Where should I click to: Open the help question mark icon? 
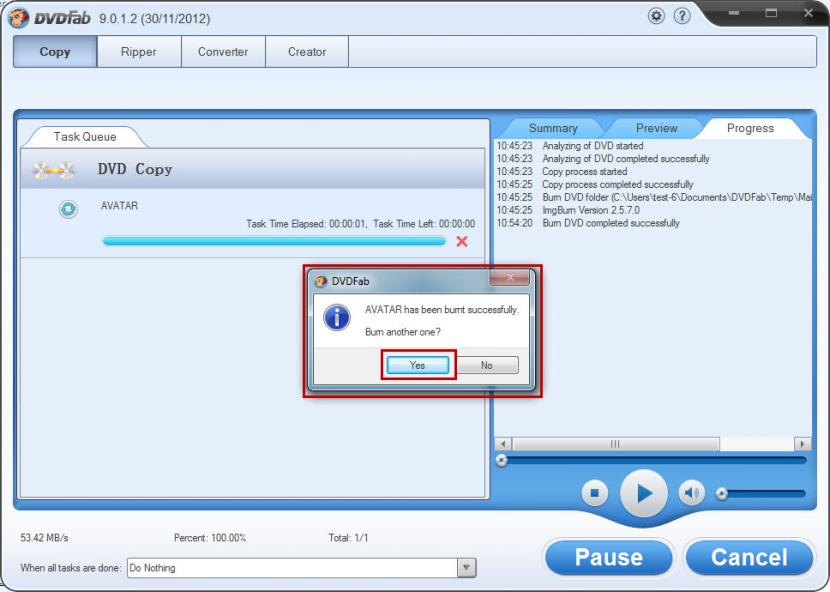point(682,16)
